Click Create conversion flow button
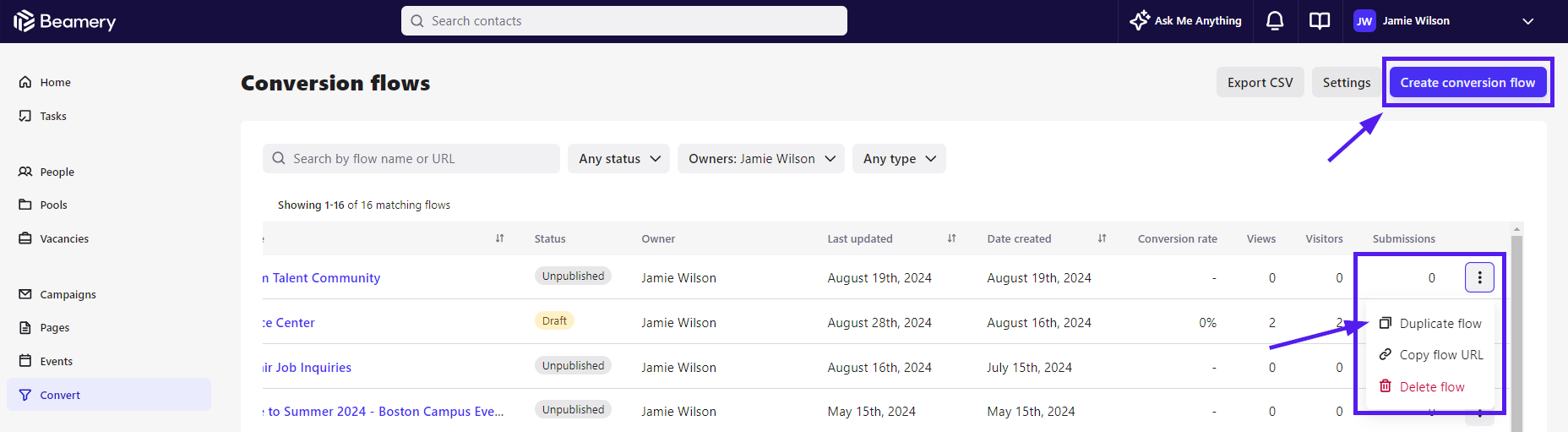 pyautogui.click(x=1467, y=83)
